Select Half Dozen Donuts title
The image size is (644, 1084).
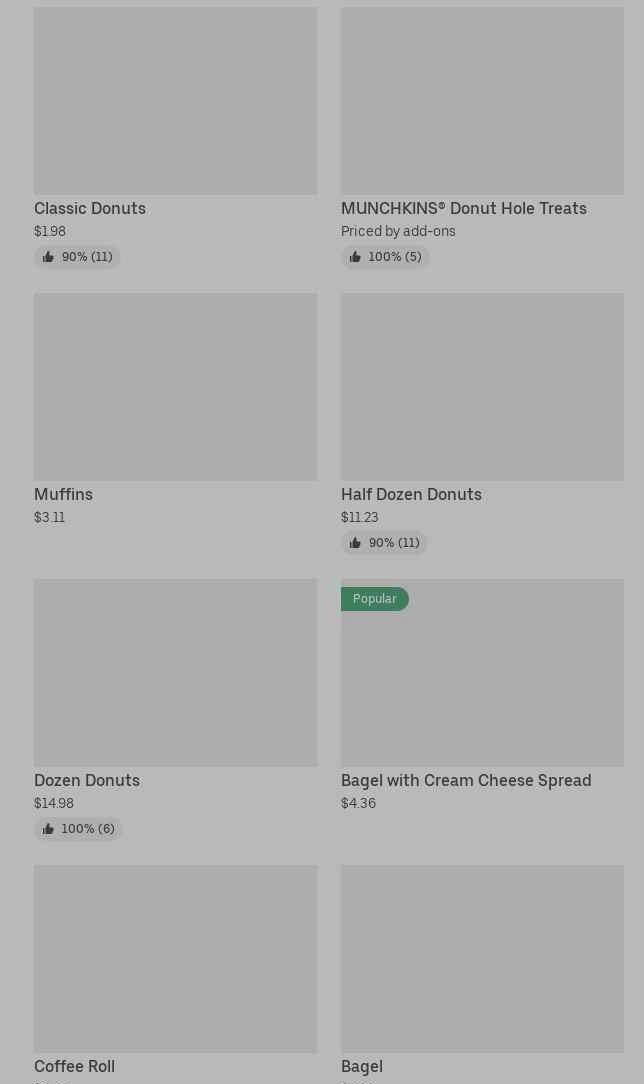411,494
